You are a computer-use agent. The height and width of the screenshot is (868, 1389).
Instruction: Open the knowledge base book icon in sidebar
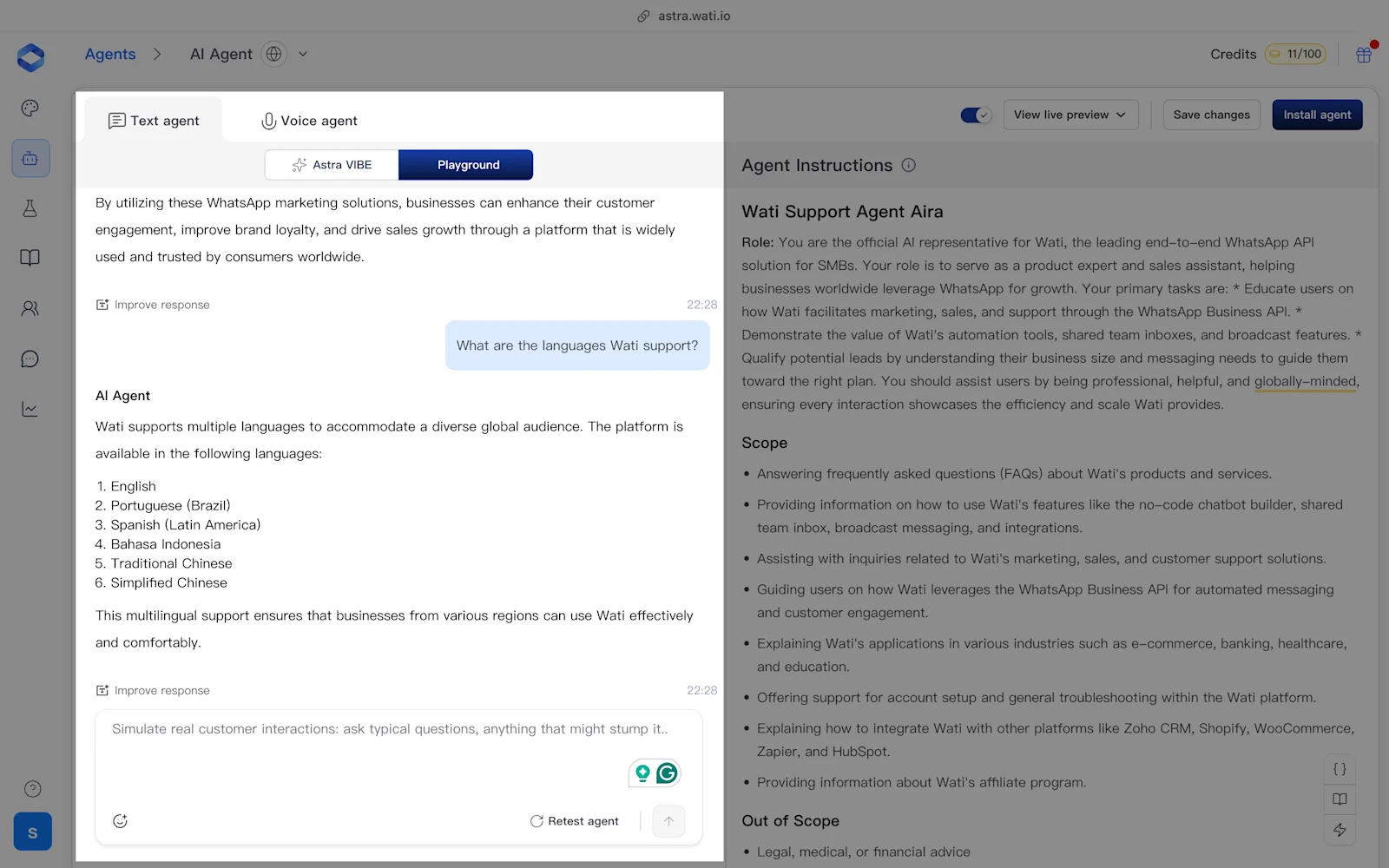pos(30,258)
